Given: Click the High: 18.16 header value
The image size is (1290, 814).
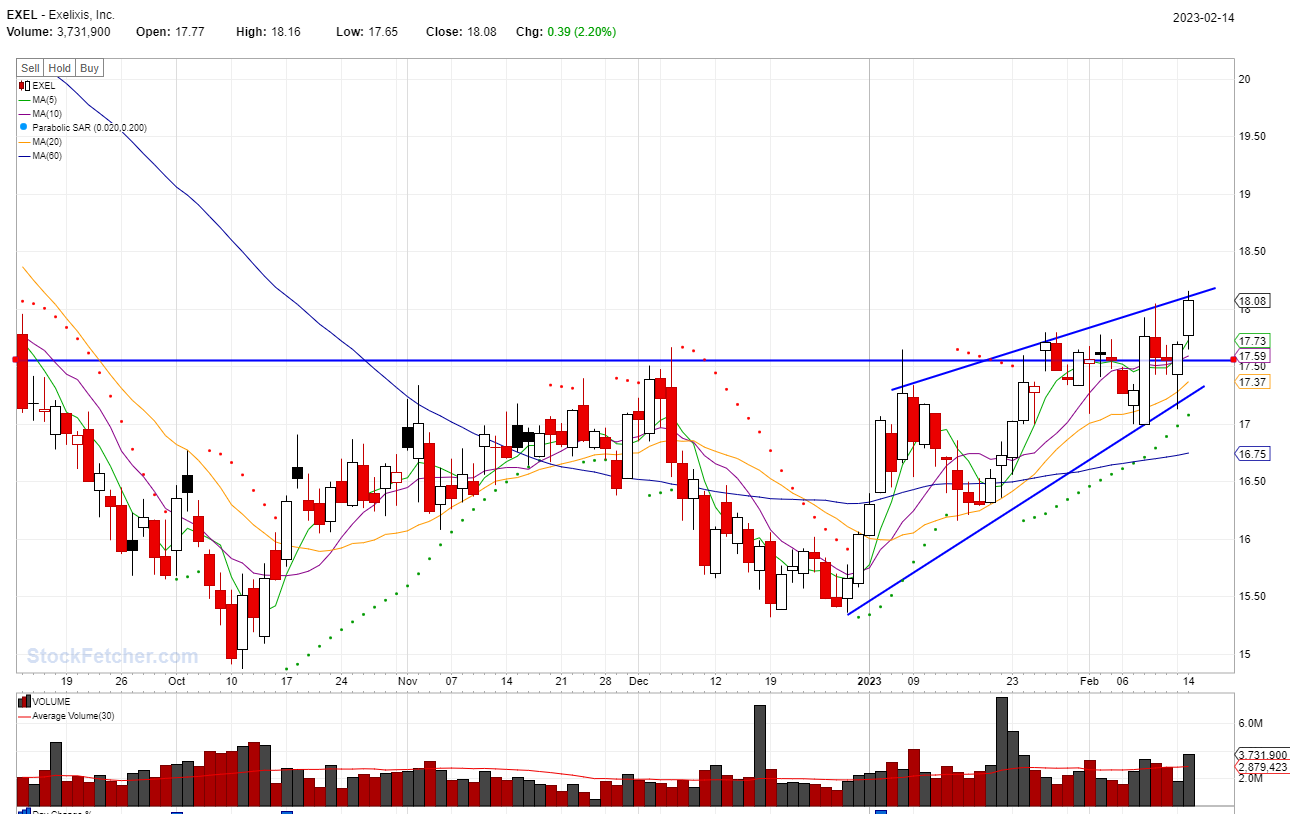Looking at the screenshot, I should tap(266, 32).
